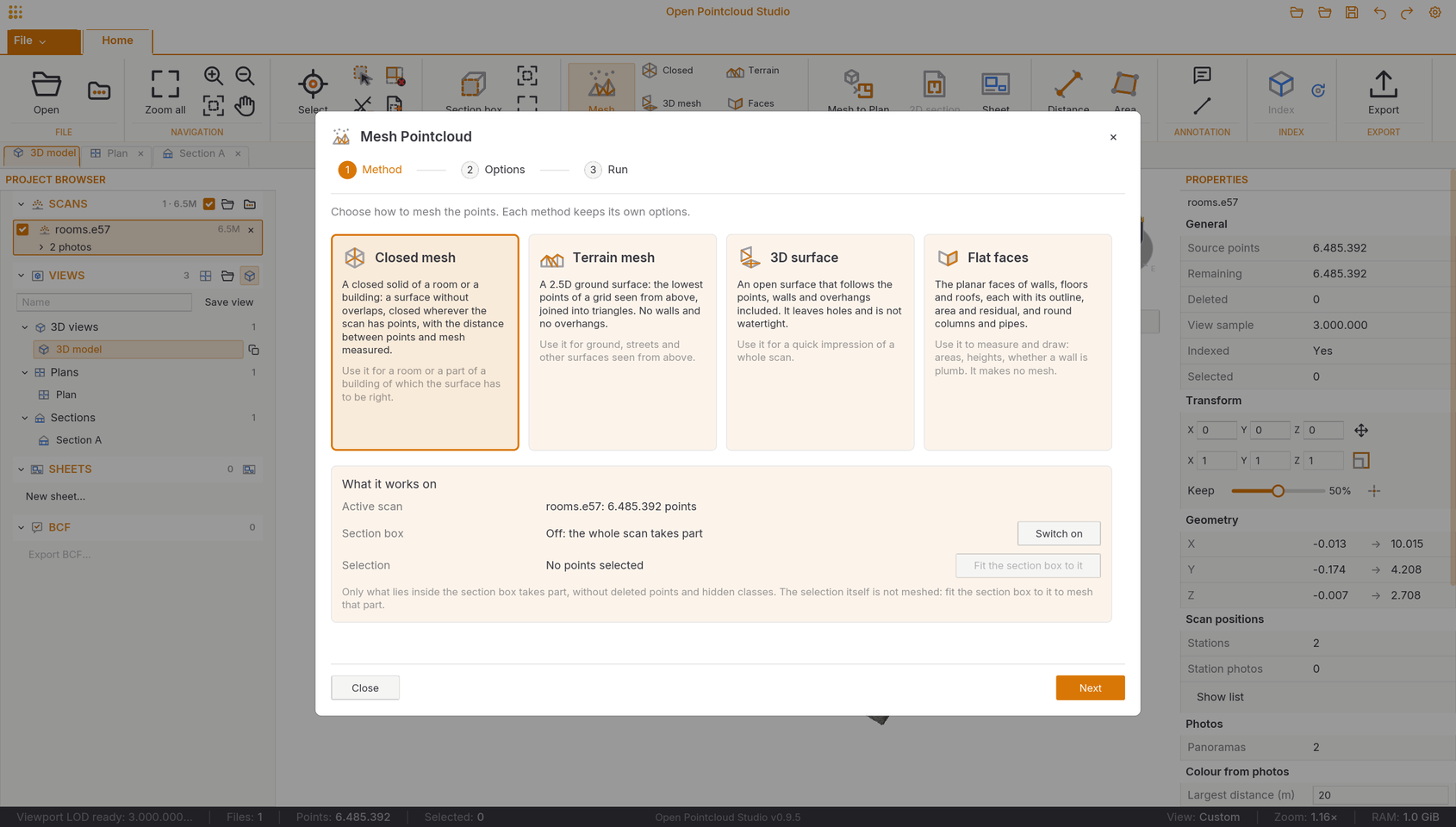Toggle the rooms.e57 scan checkbox

tap(23, 229)
